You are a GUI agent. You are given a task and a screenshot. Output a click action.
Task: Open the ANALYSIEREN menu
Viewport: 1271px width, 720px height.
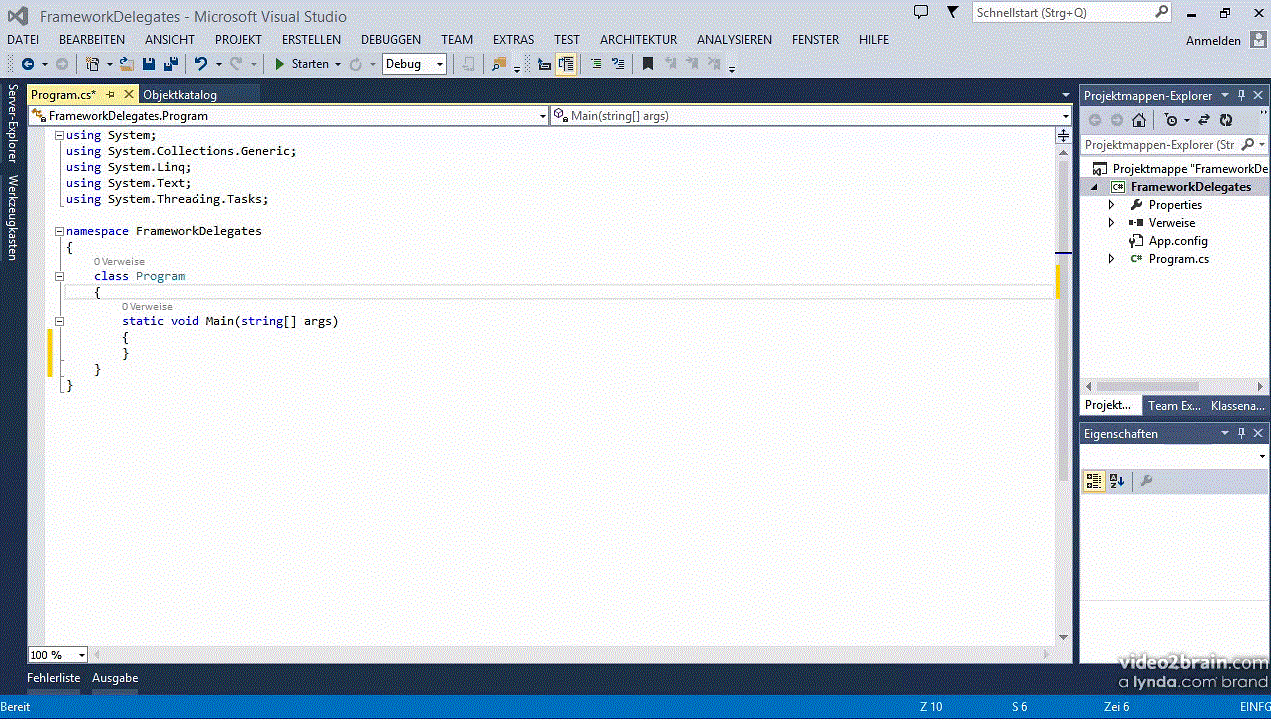pyautogui.click(x=734, y=40)
